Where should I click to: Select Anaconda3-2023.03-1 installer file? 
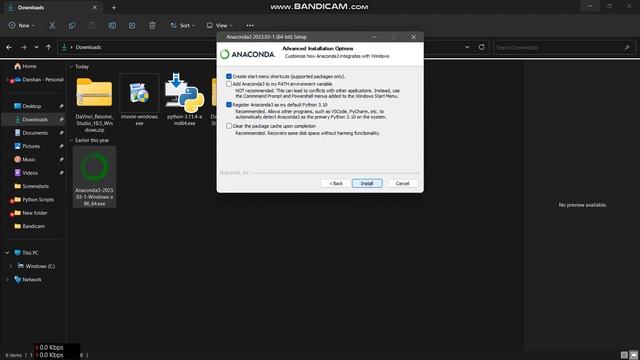pos(94,177)
